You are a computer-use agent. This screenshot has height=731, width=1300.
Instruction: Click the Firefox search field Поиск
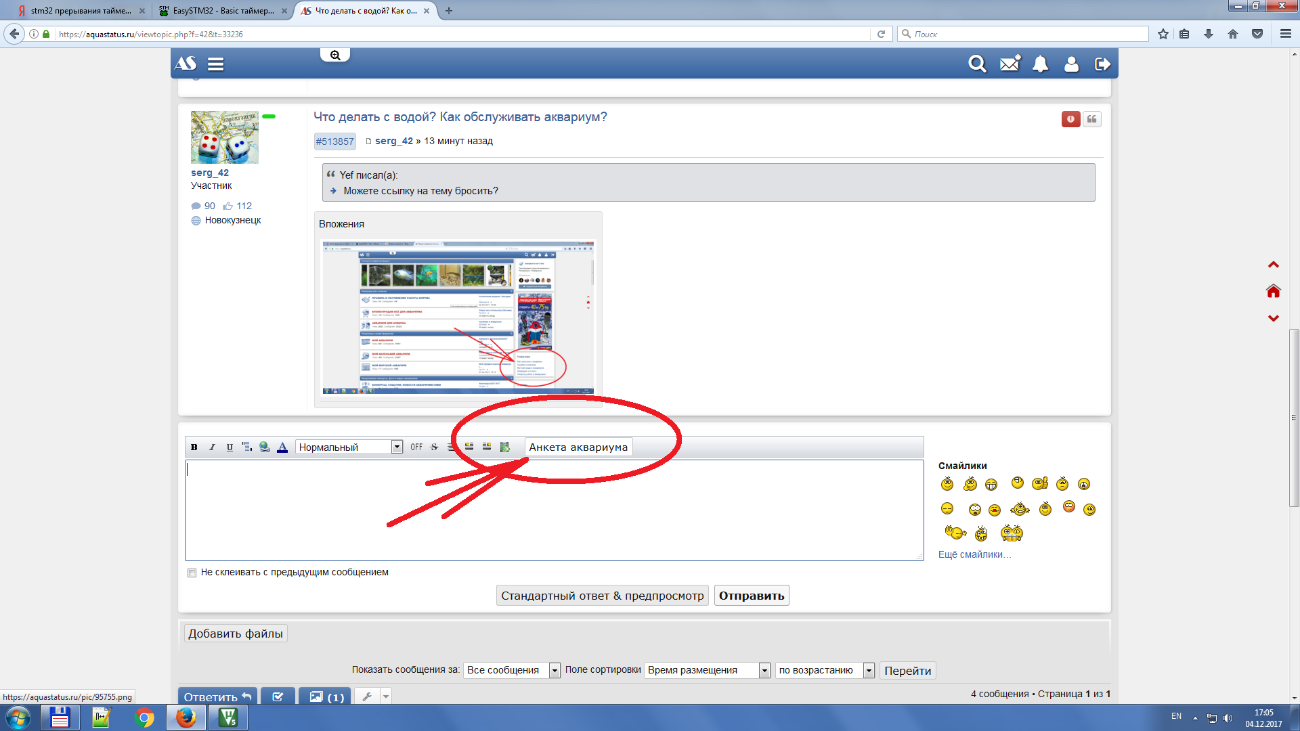click(x=1025, y=33)
